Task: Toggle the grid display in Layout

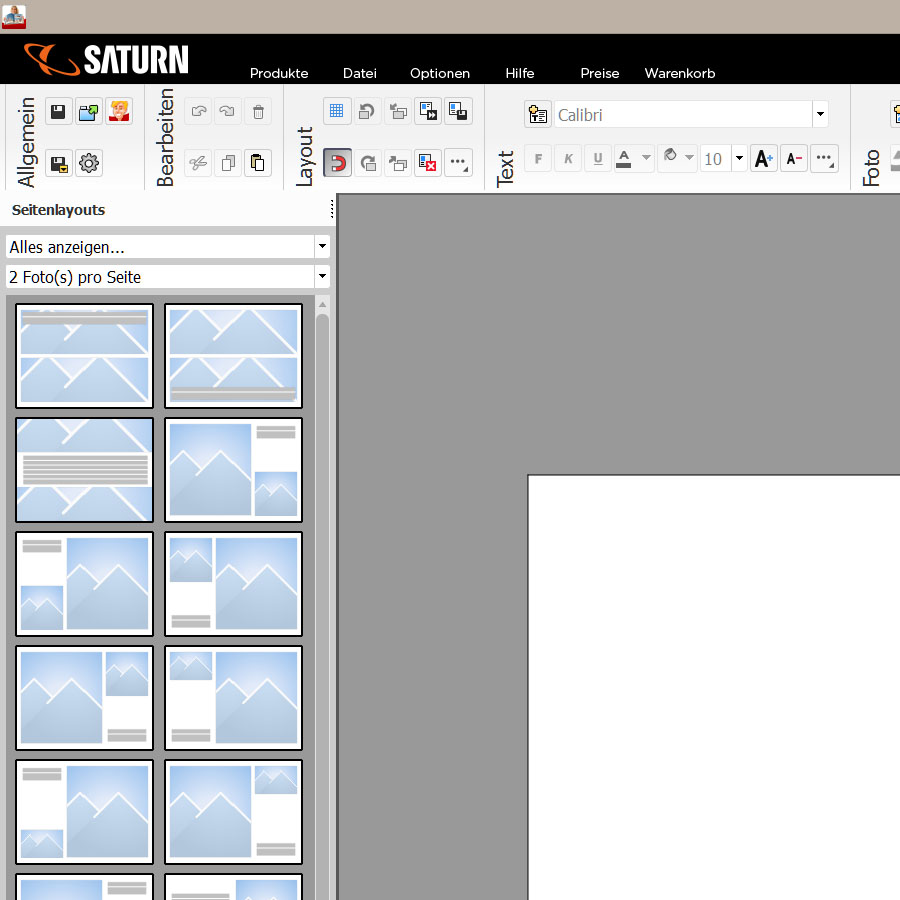Action: [x=337, y=112]
